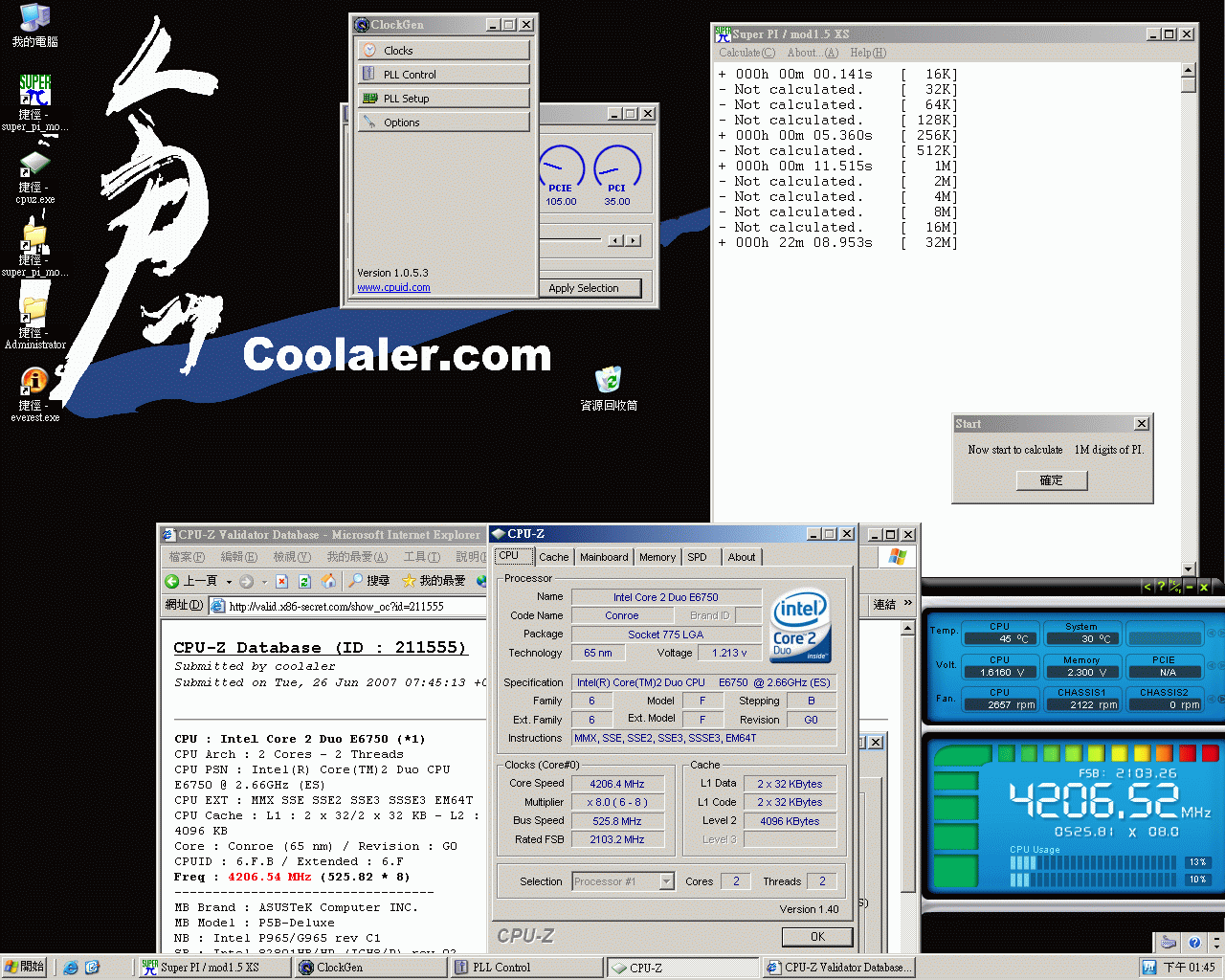Click the Start (開始) button on the taskbar
The image size is (1225, 980).
[24, 968]
